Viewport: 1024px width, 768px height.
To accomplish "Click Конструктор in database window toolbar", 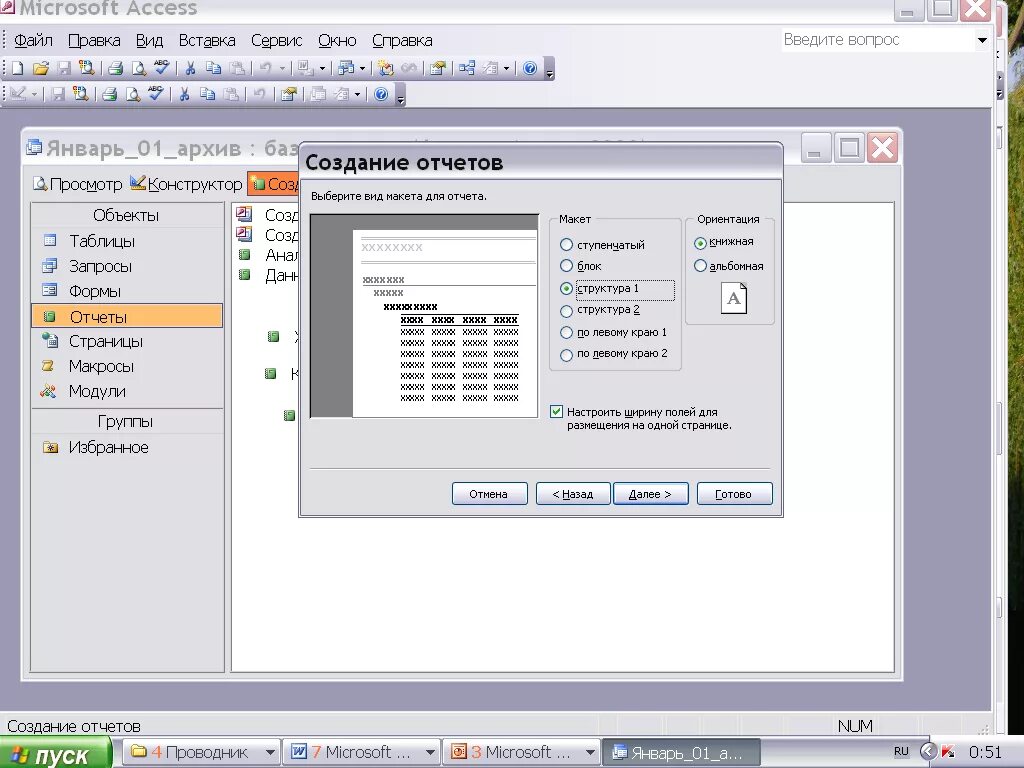I will click(186, 184).
